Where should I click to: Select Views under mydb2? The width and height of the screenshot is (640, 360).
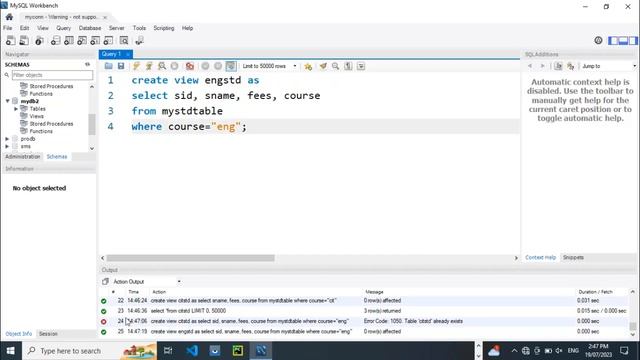tap(36, 116)
